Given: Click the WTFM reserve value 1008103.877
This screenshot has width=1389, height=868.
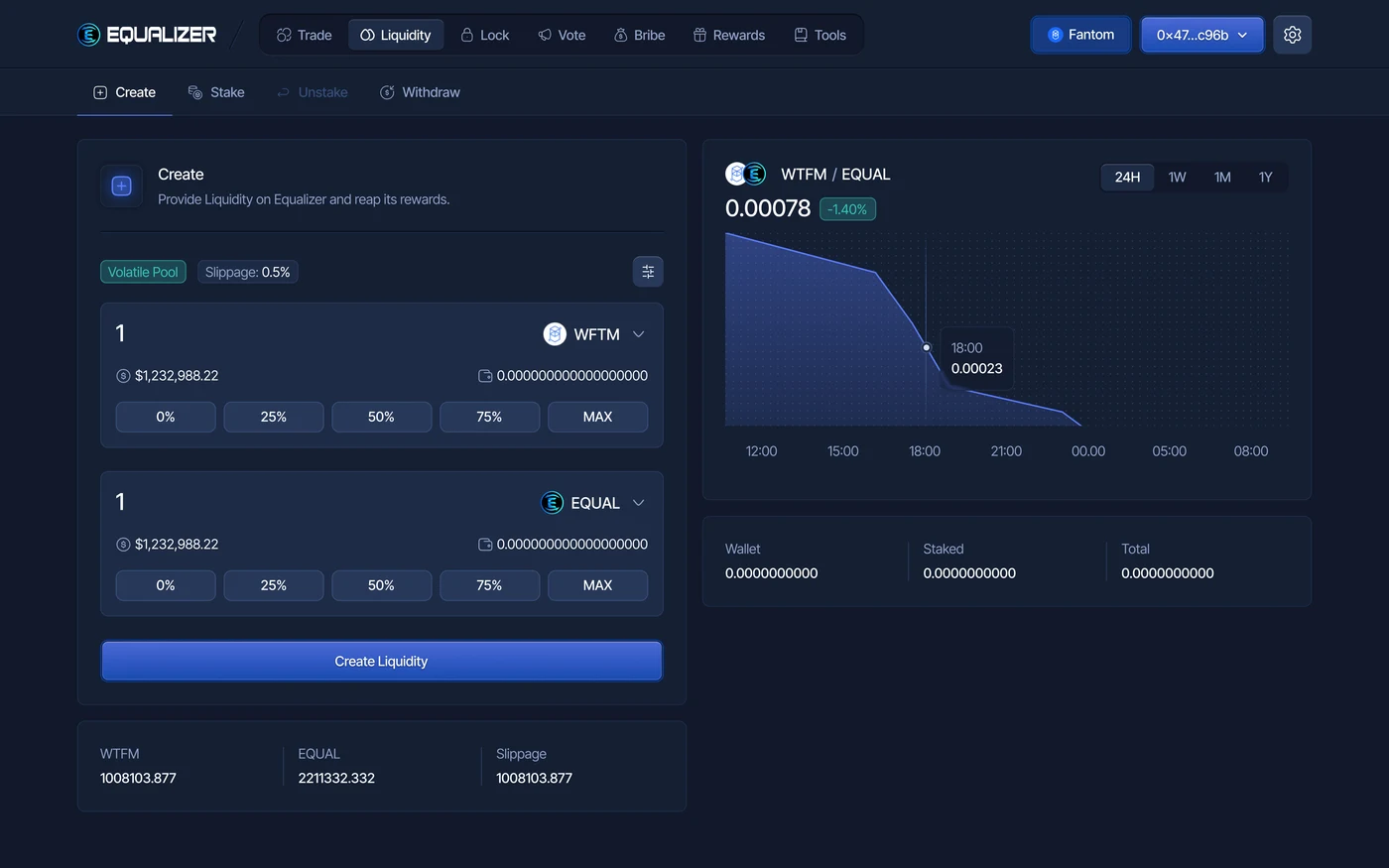Looking at the screenshot, I should click(138, 779).
